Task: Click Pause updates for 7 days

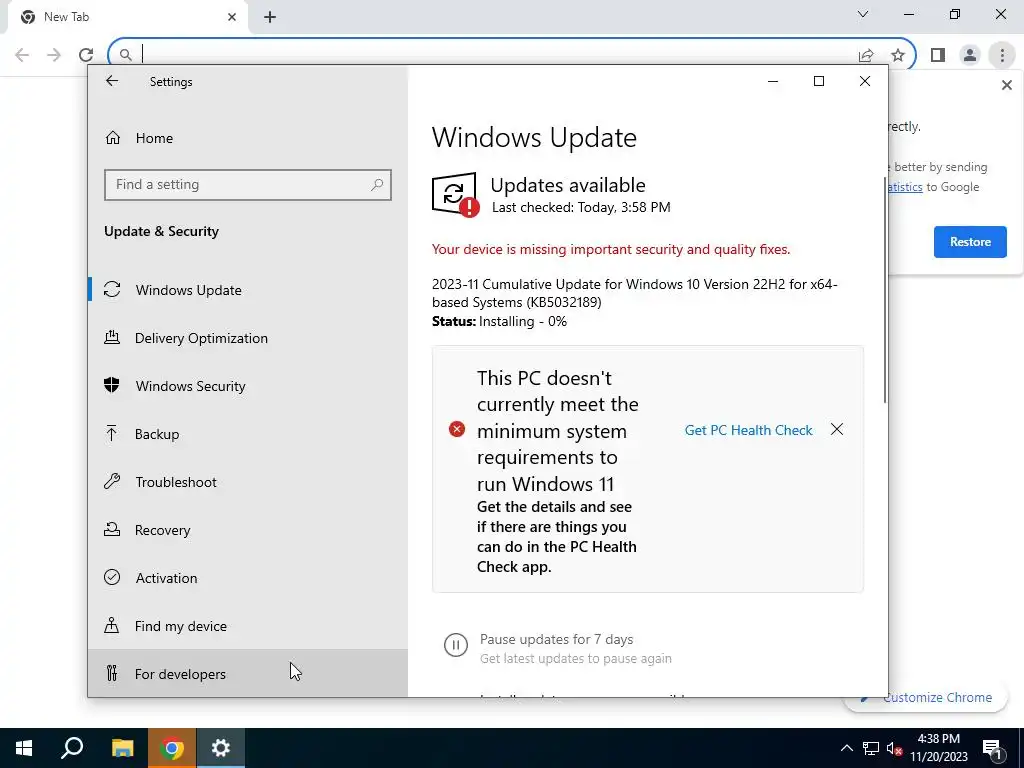Action: (556, 639)
